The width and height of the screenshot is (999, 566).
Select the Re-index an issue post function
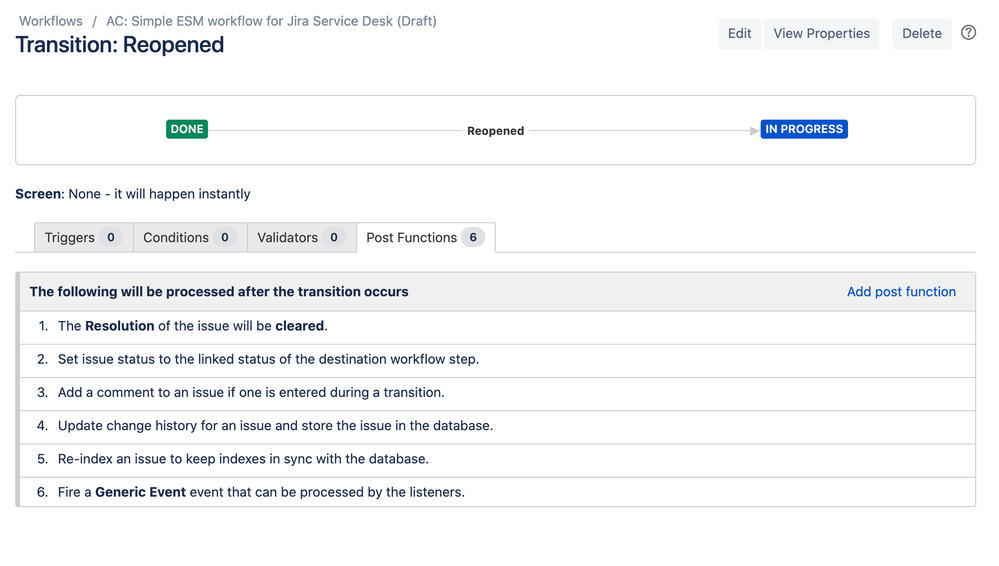click(x=243, y=459)
